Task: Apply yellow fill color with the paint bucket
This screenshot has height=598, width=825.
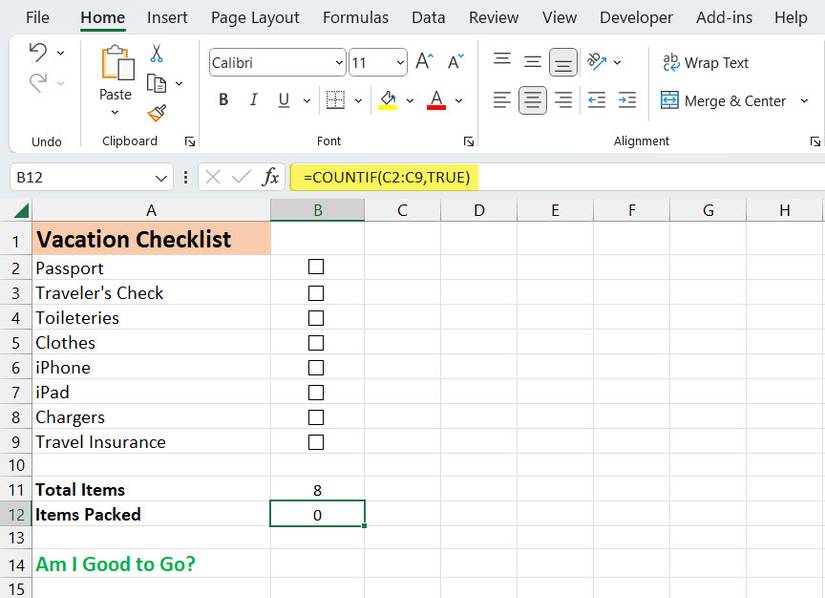Action: coord(388,100)
